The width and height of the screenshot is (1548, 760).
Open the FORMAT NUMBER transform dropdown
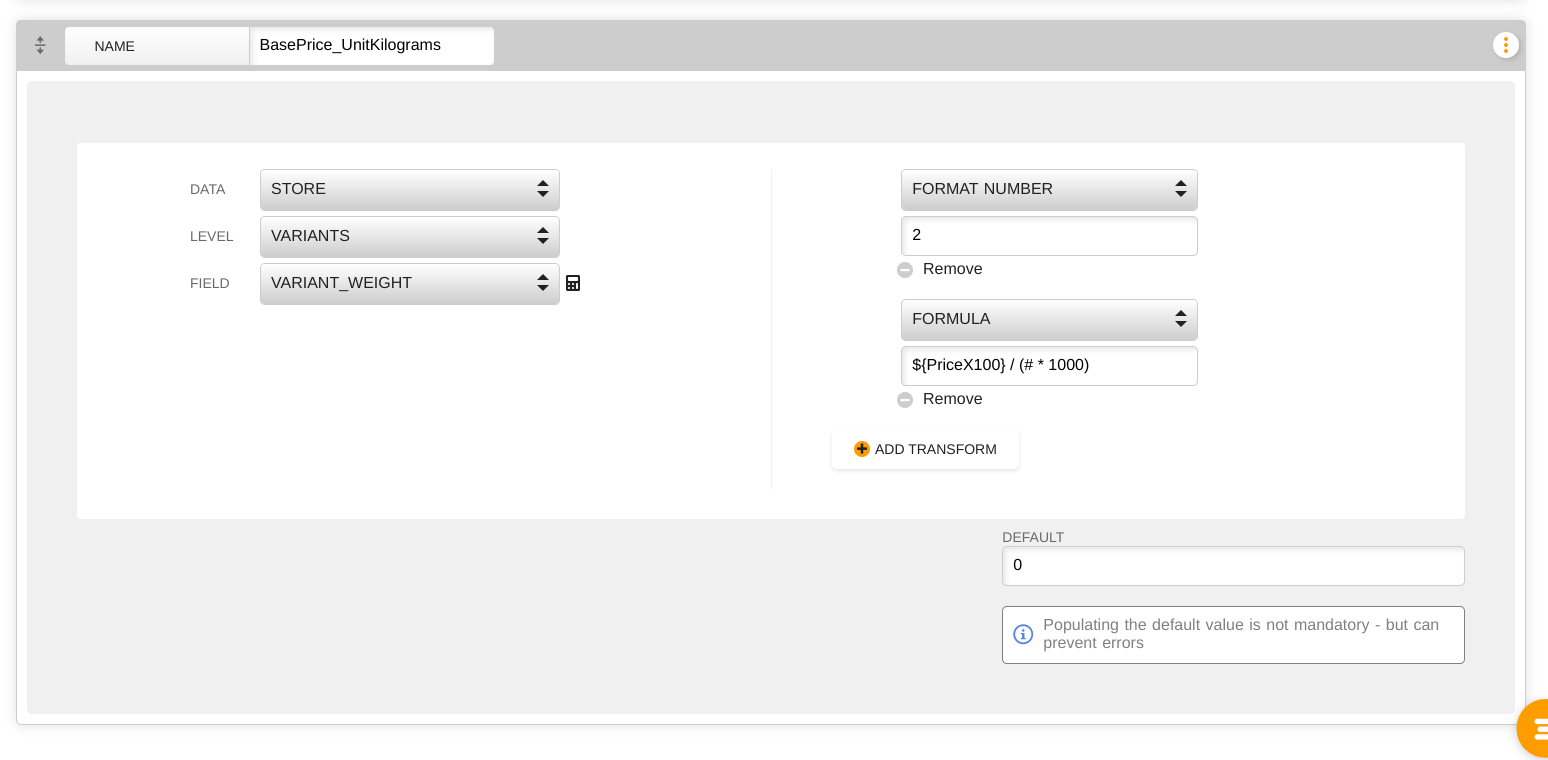pyautogui.click(x=1049, y=190)
